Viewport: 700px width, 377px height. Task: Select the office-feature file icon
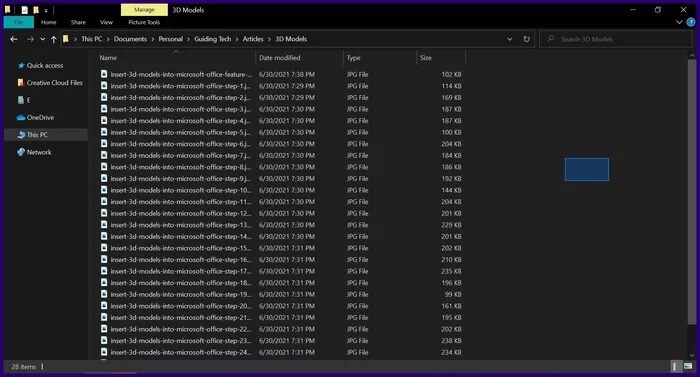[104, 74]
